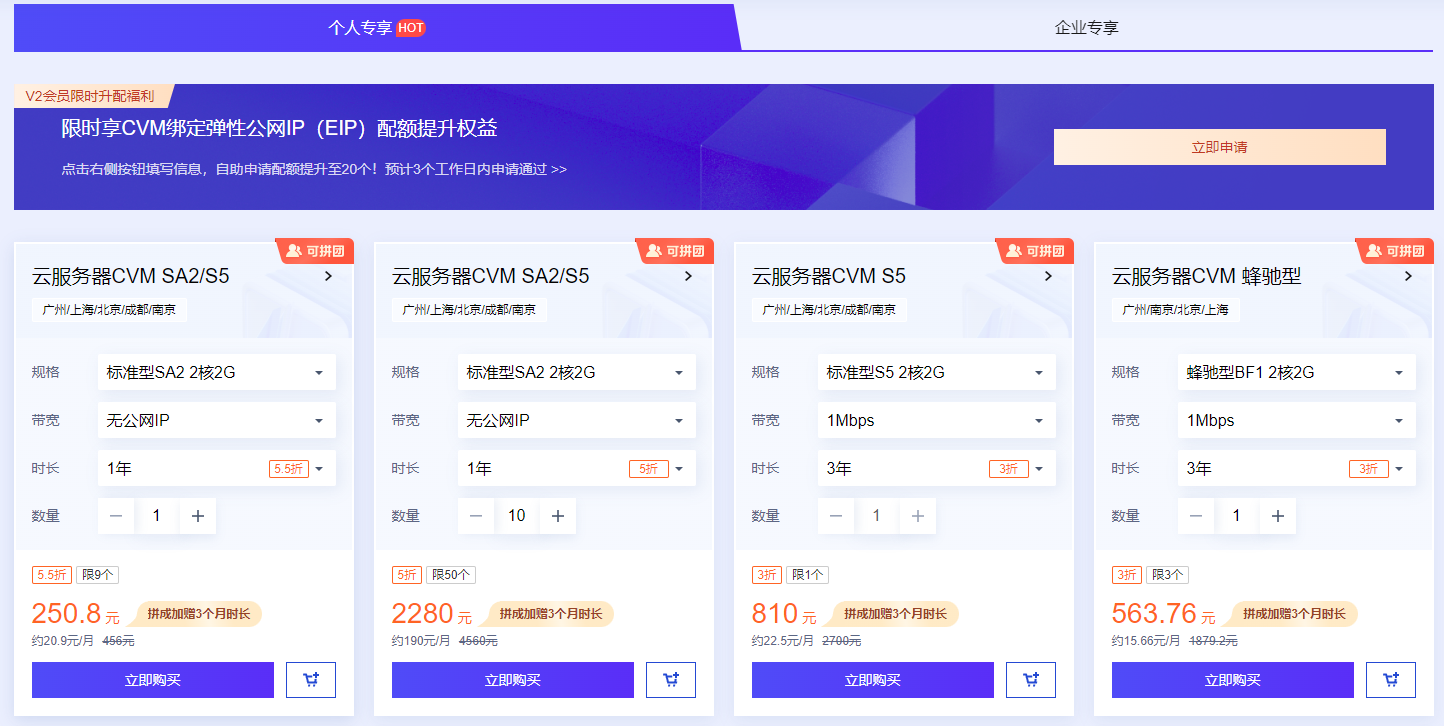Increase quantity on the 250.8元 card
This screenshot has width=1444, height=726.
[198, 516]
